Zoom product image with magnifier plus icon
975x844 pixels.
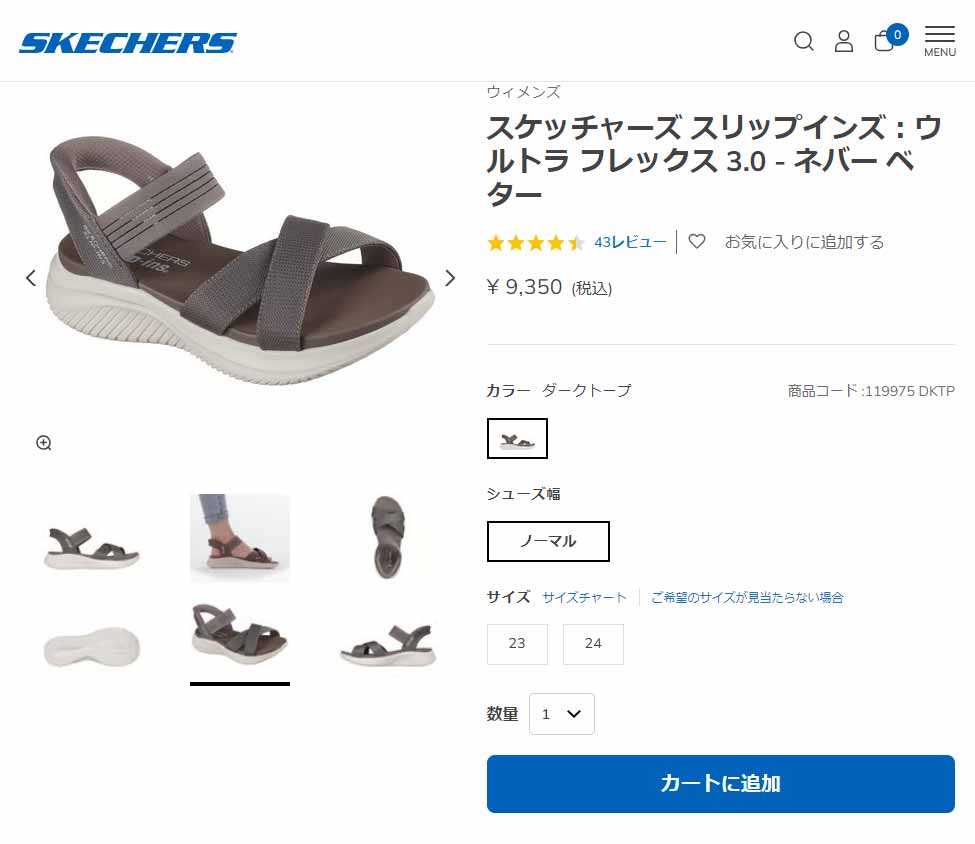tap(44, 443)
